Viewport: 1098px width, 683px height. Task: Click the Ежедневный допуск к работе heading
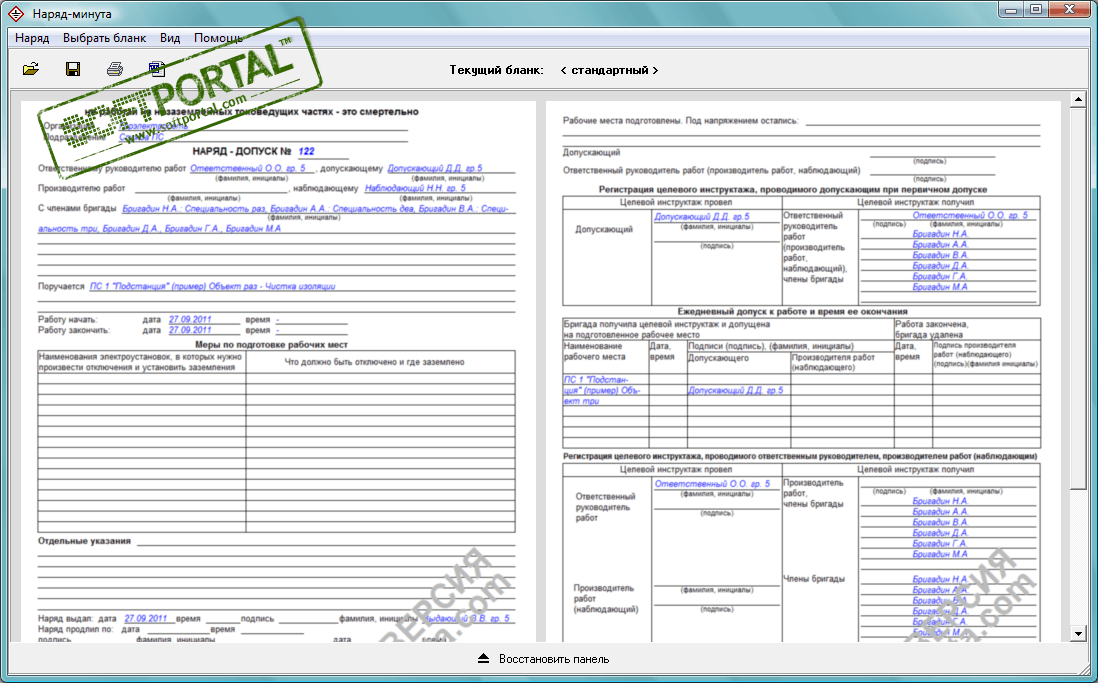click(x=792, y=311)
